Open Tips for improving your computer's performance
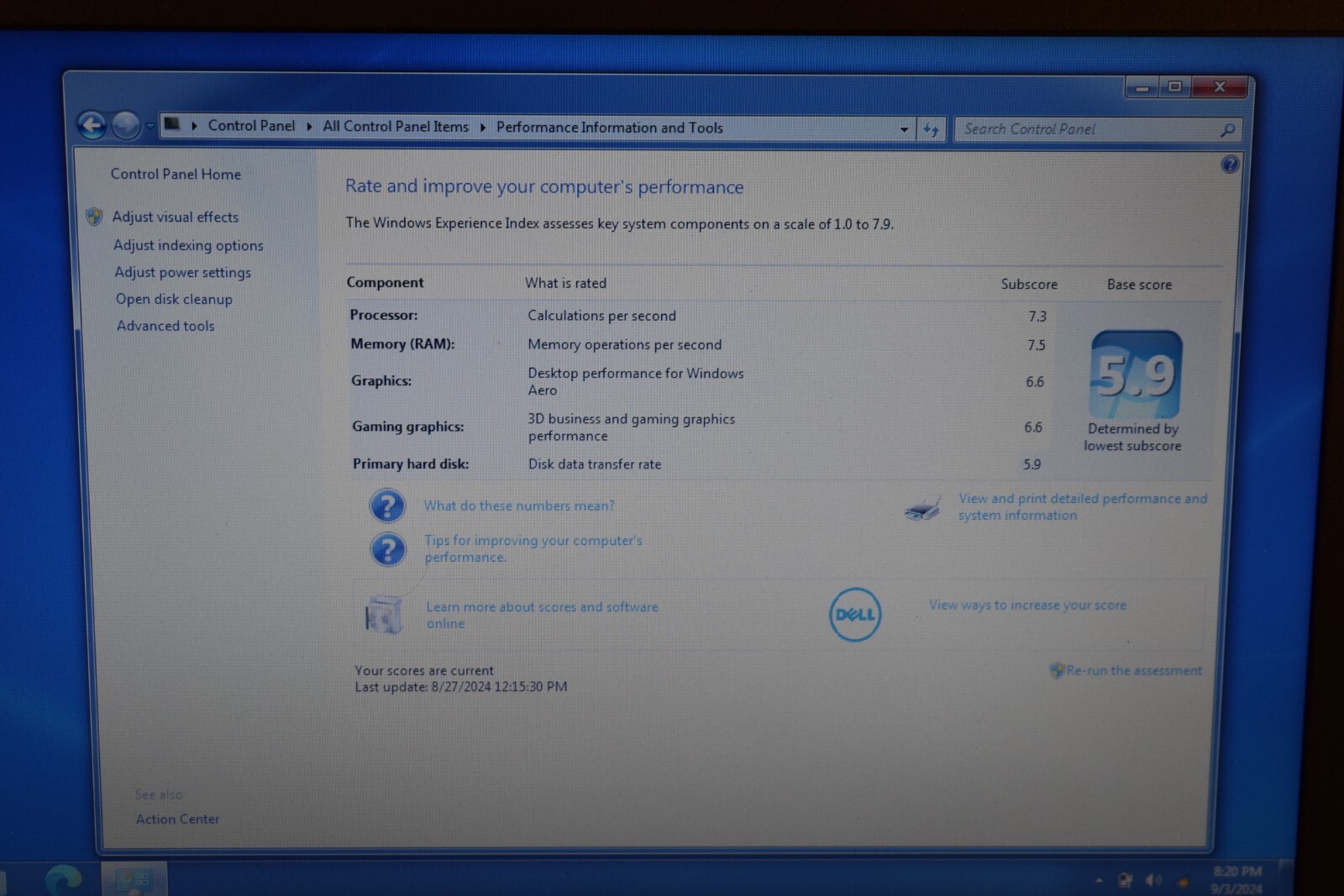 click(533, 548)
